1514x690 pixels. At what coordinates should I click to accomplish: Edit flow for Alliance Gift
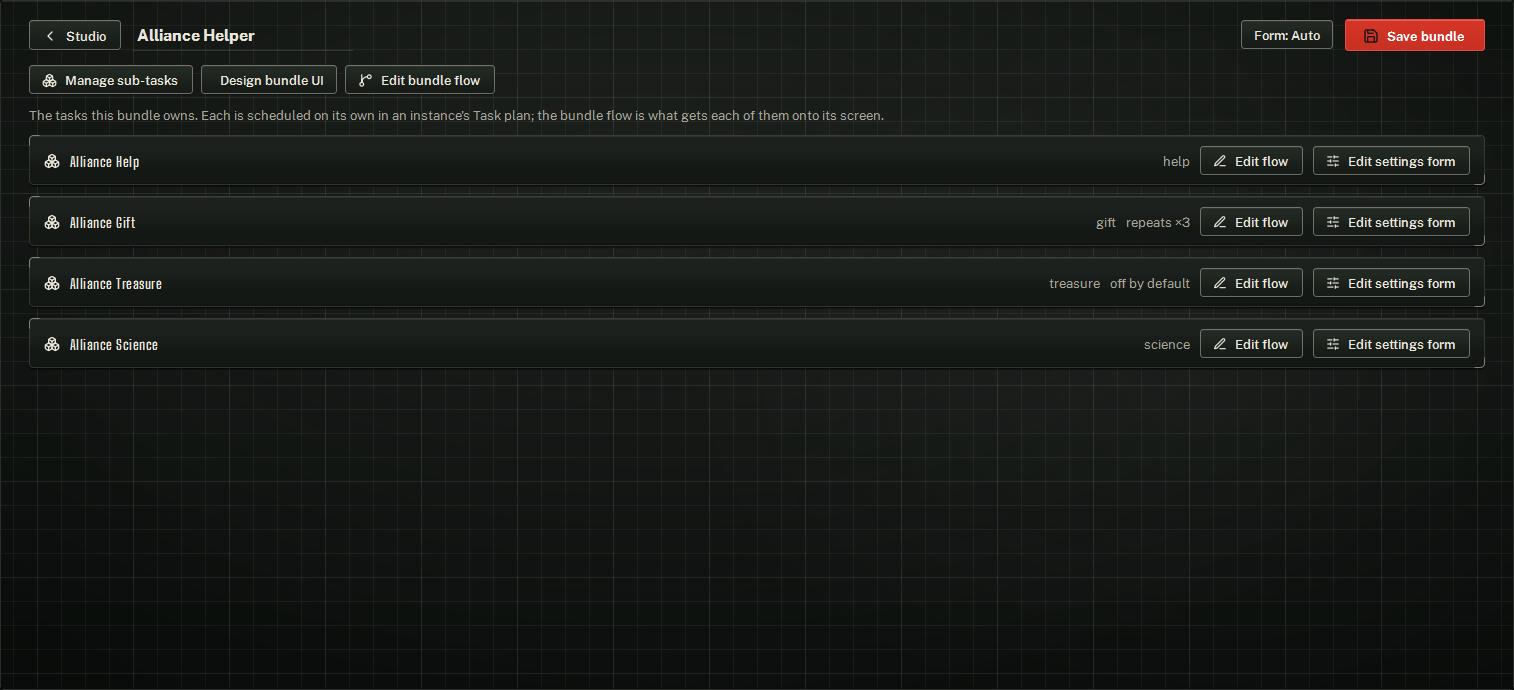[x=1251, y=222]
